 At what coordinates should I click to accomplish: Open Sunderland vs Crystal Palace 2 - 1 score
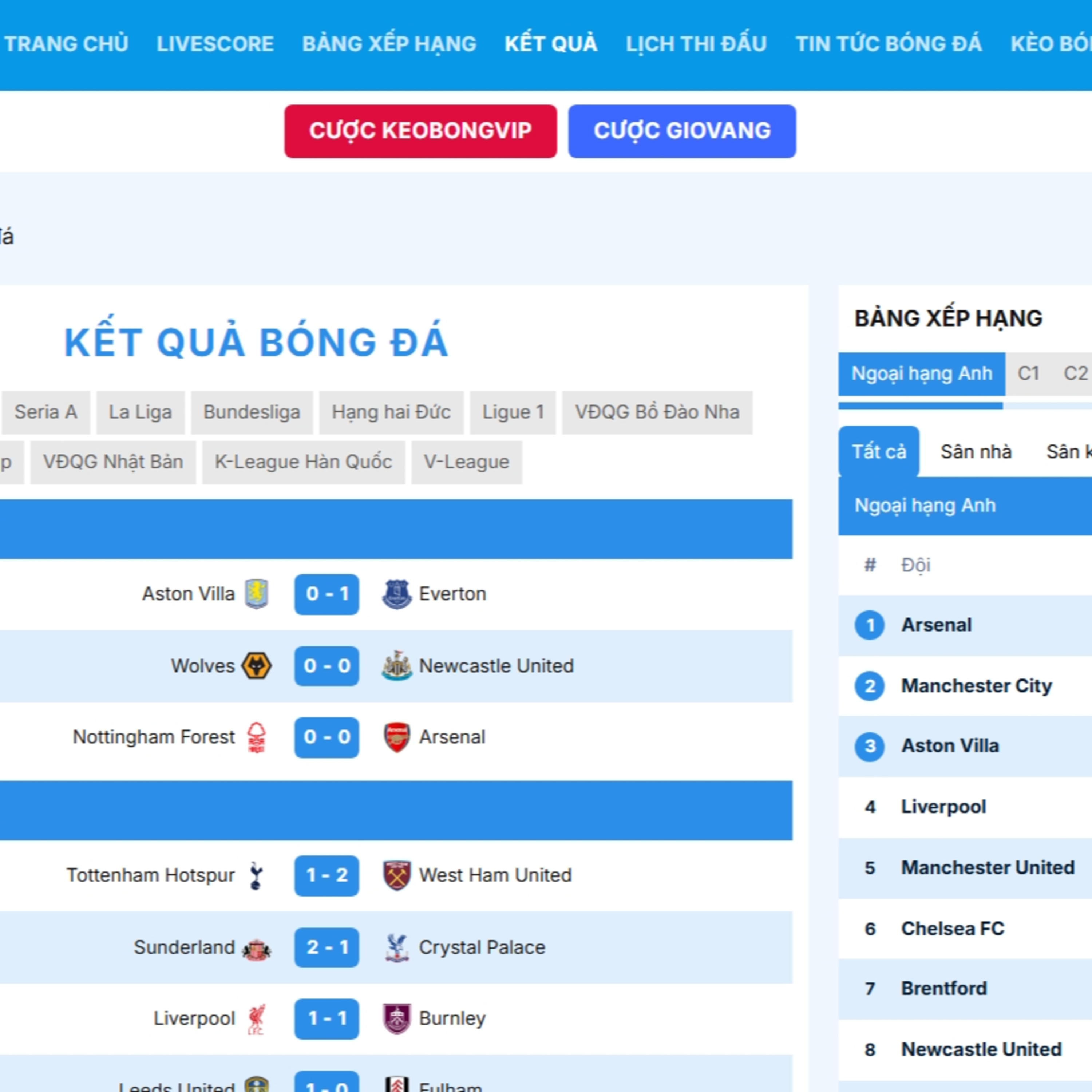point(327,947)
